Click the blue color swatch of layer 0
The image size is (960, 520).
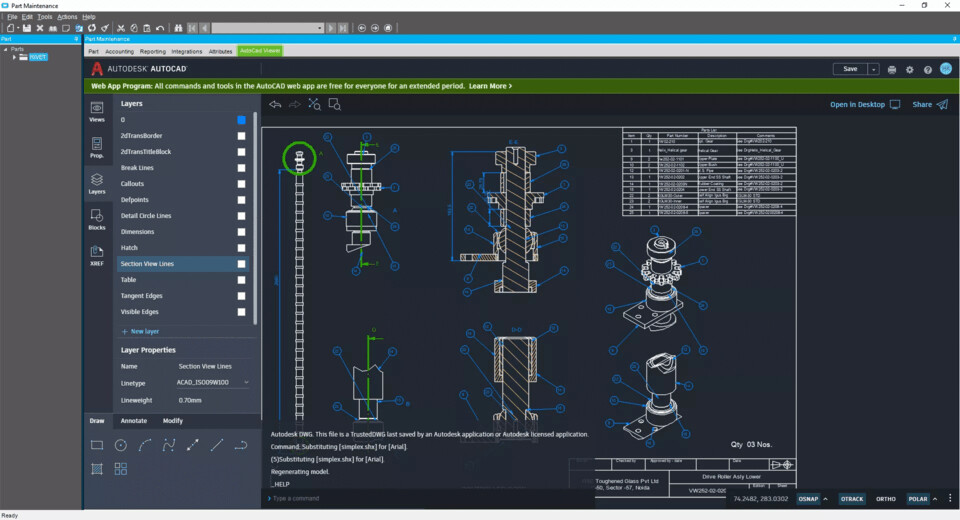coord(241,120)
